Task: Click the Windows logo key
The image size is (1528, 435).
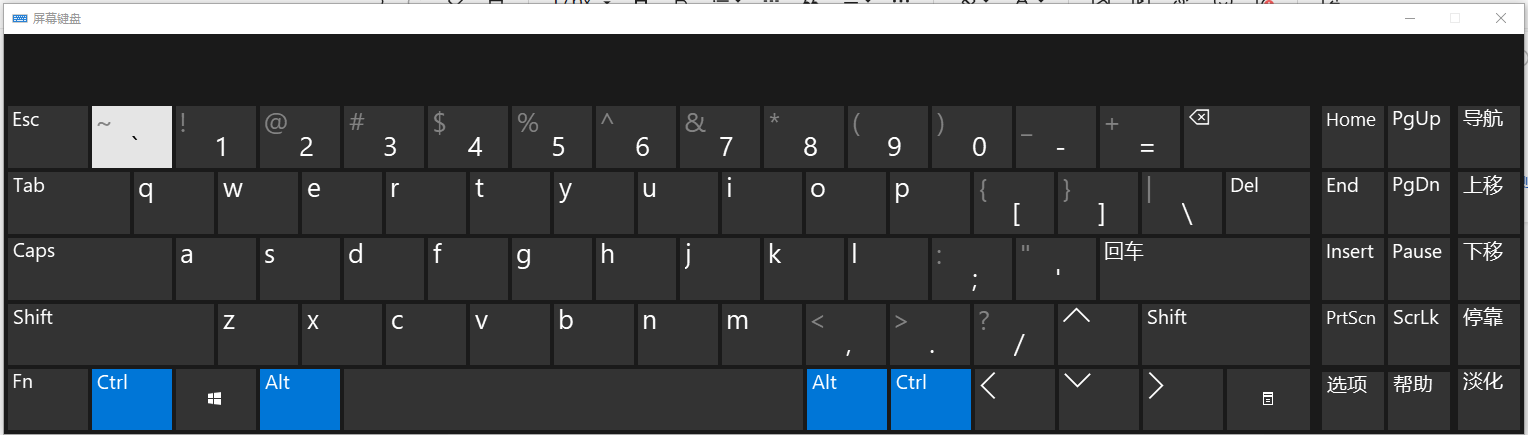Action: [215, 399]
